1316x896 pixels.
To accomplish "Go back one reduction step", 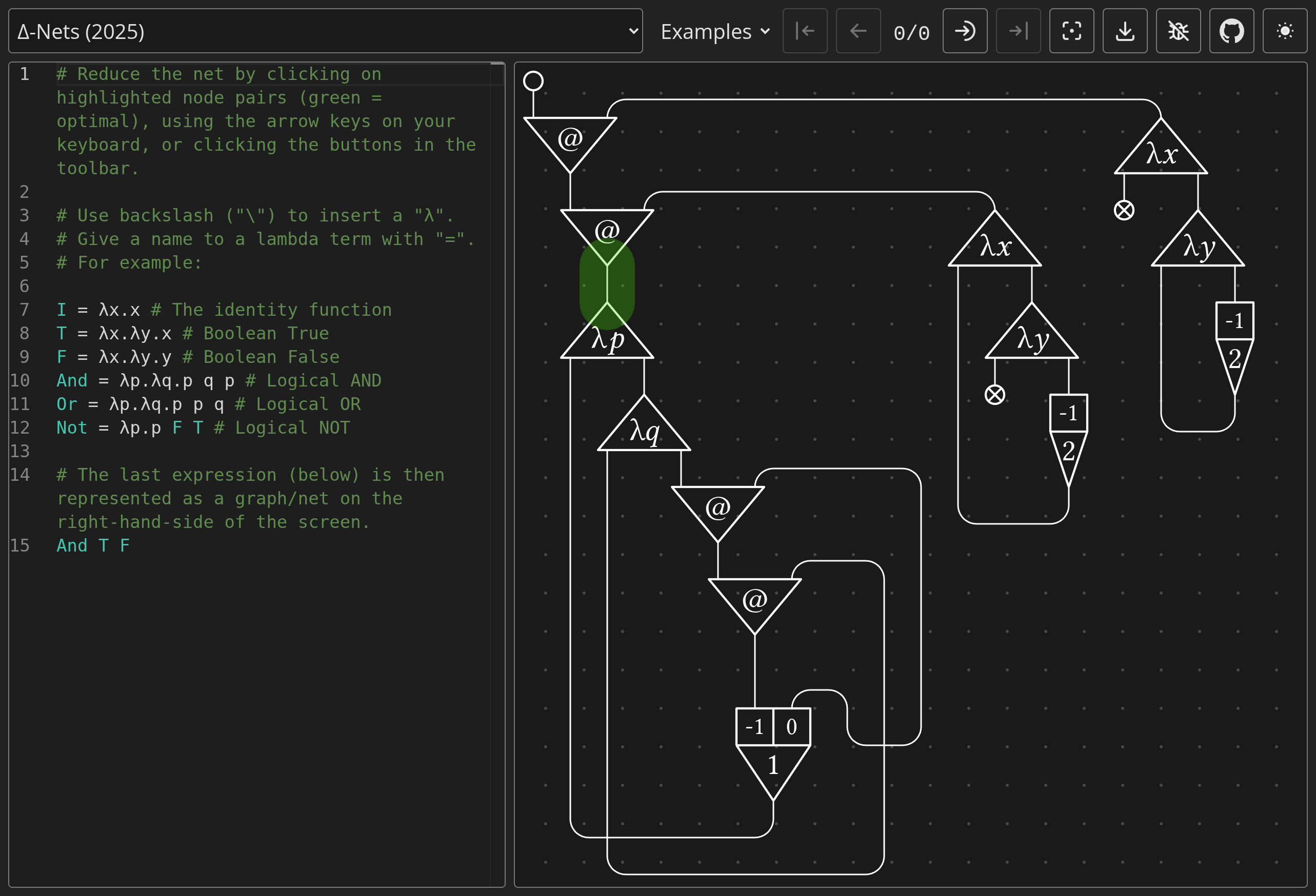I will 858,31.
